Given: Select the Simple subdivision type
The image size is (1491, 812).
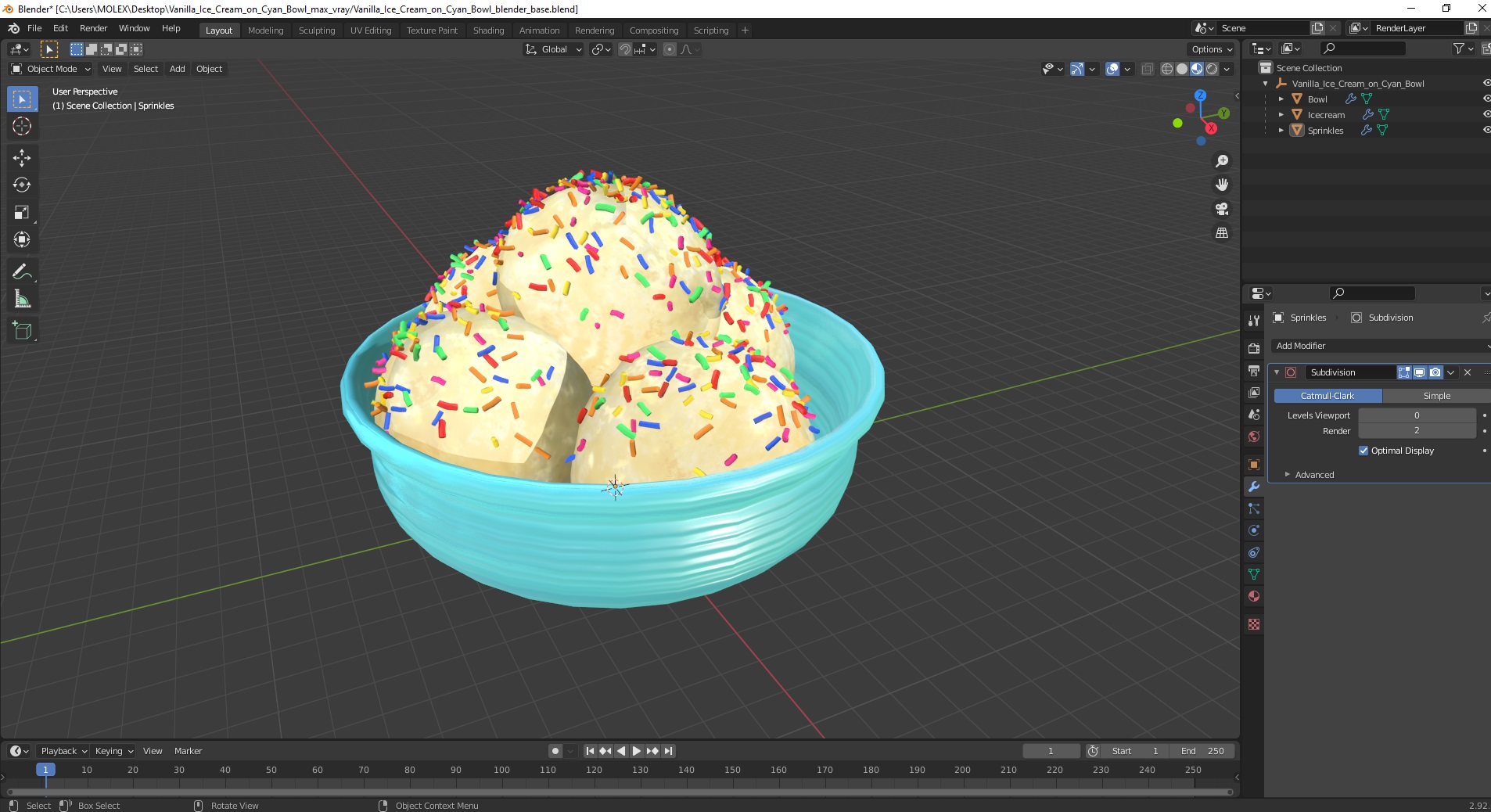Looking at the screenshot, I should [x=1436, y=396].
